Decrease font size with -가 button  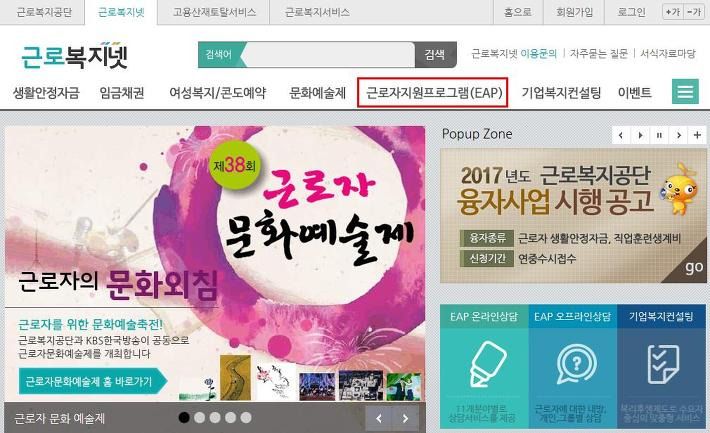pyautogui.click(x=694, y=12)
